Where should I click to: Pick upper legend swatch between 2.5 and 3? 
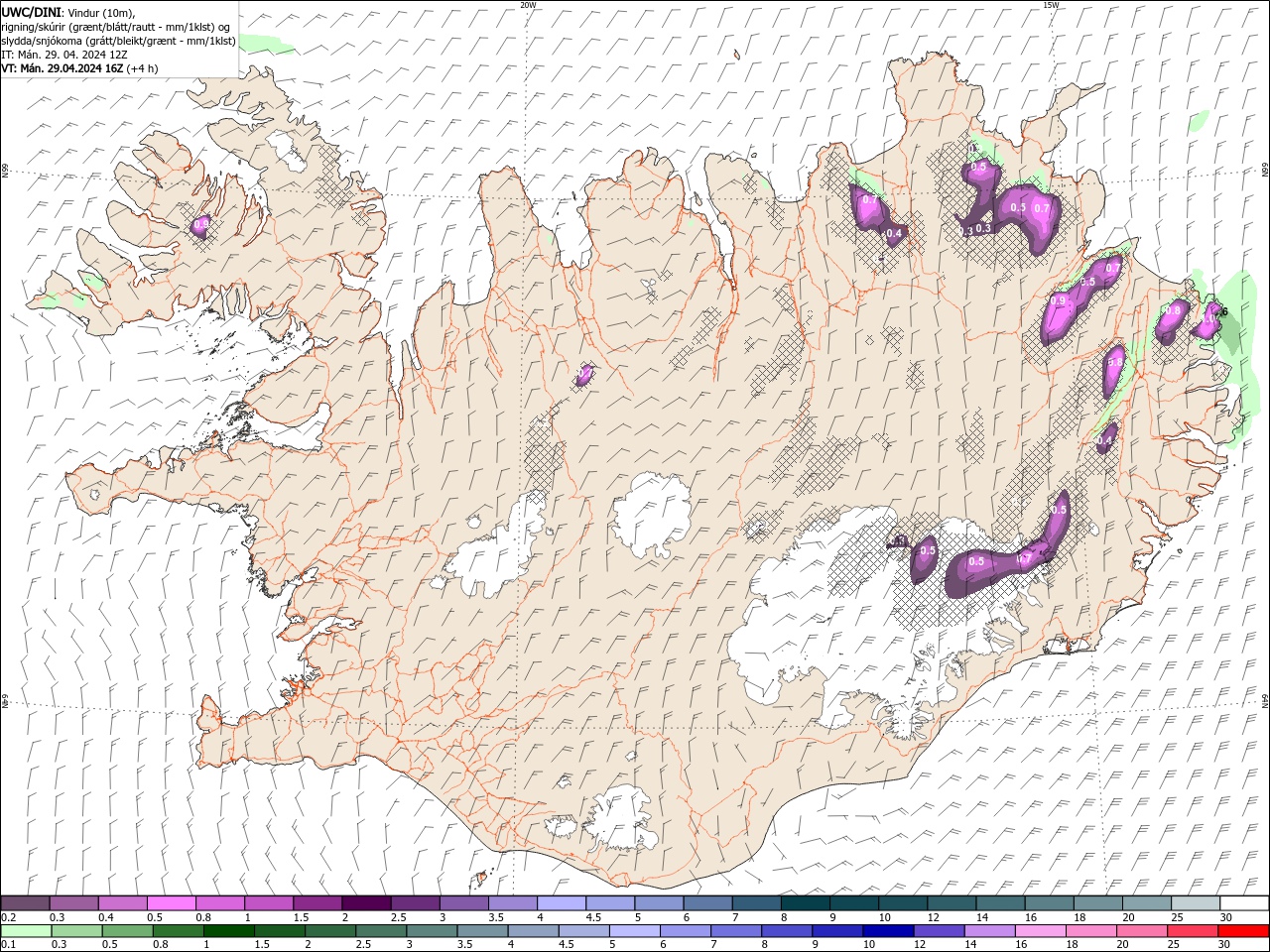(415, 903)
